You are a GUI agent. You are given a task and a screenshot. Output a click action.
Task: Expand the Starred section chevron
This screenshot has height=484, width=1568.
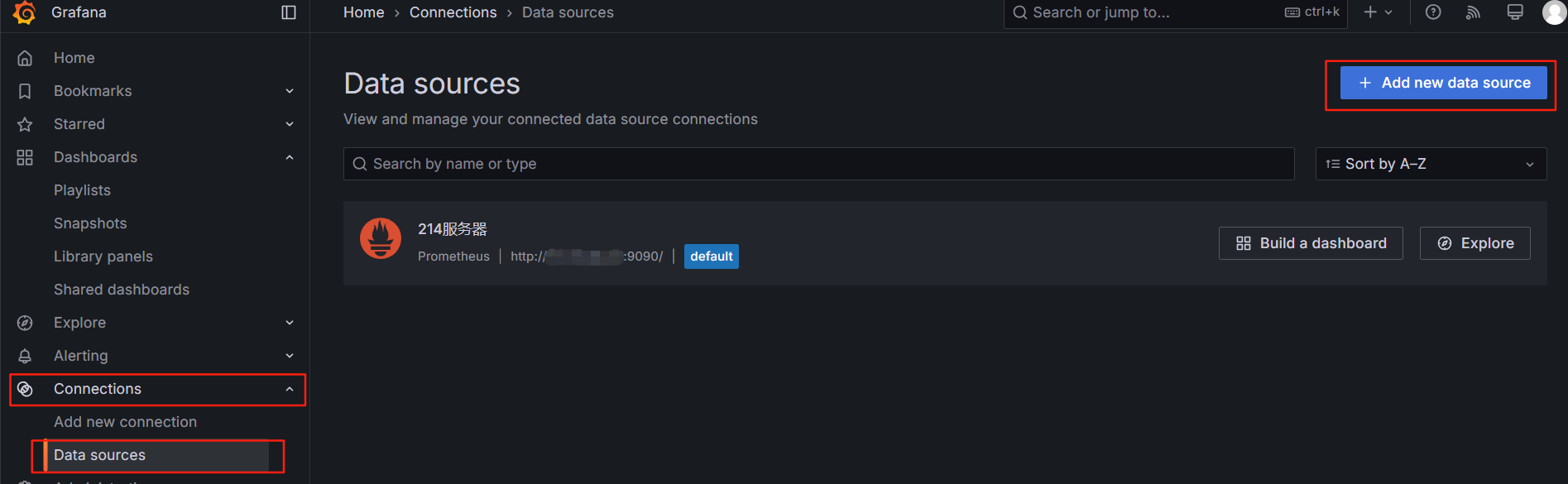click(x=290, y=124)
